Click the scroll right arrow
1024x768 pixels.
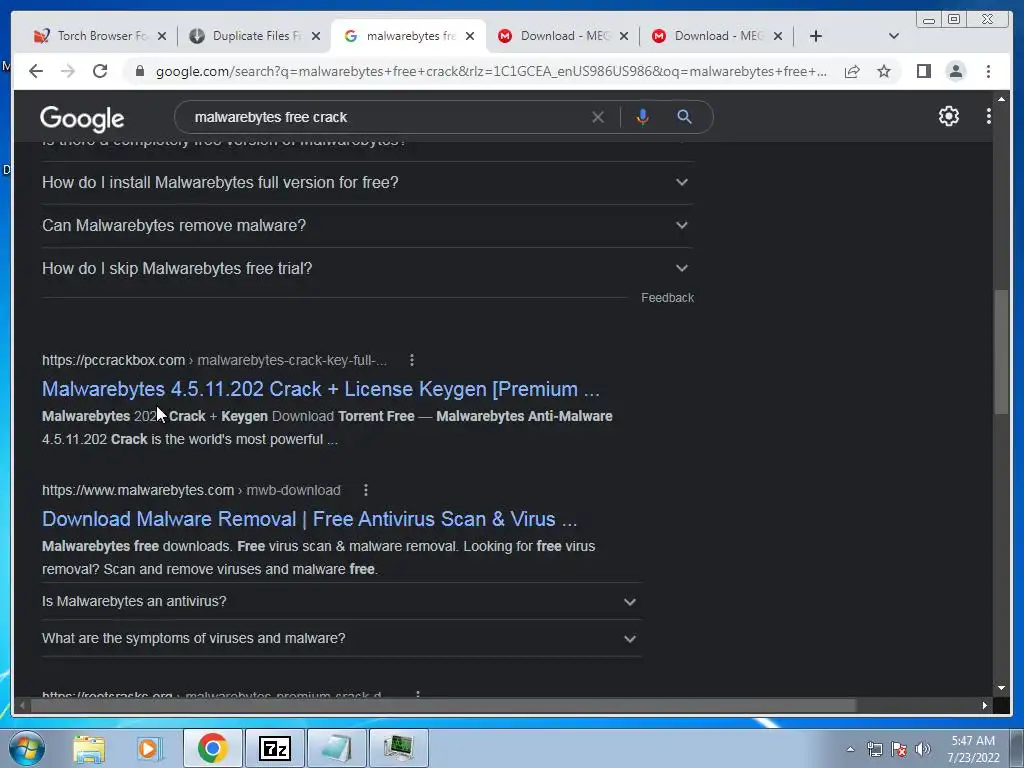click(x=984, y=705)
